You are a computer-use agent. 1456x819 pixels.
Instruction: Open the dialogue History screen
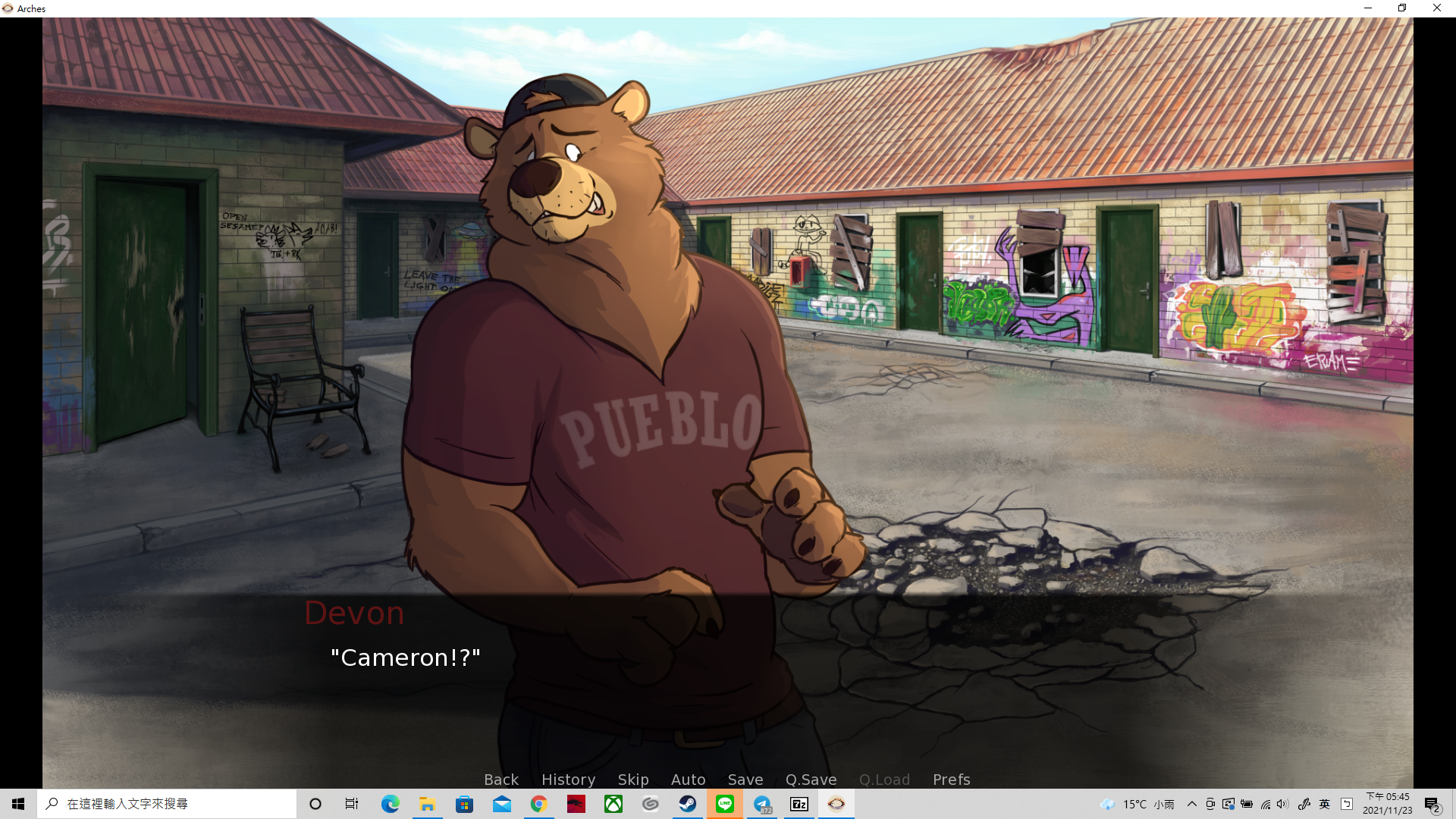[568, 779]
